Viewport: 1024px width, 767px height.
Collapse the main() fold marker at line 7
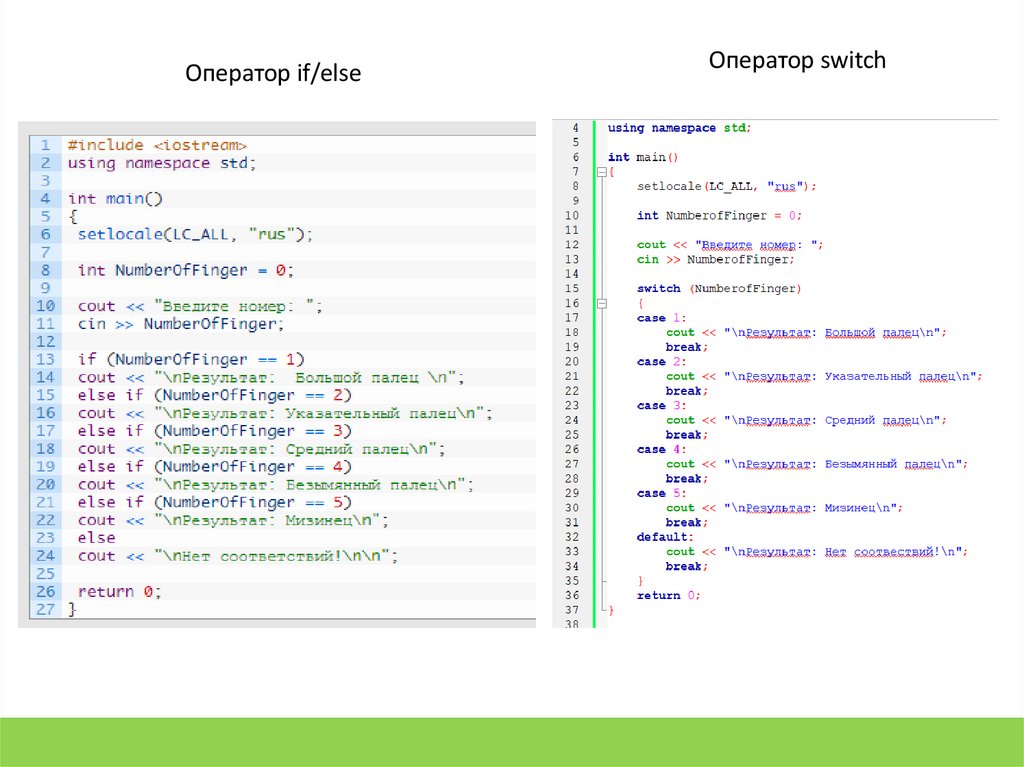pyautogui.click(x=602, y=172)
